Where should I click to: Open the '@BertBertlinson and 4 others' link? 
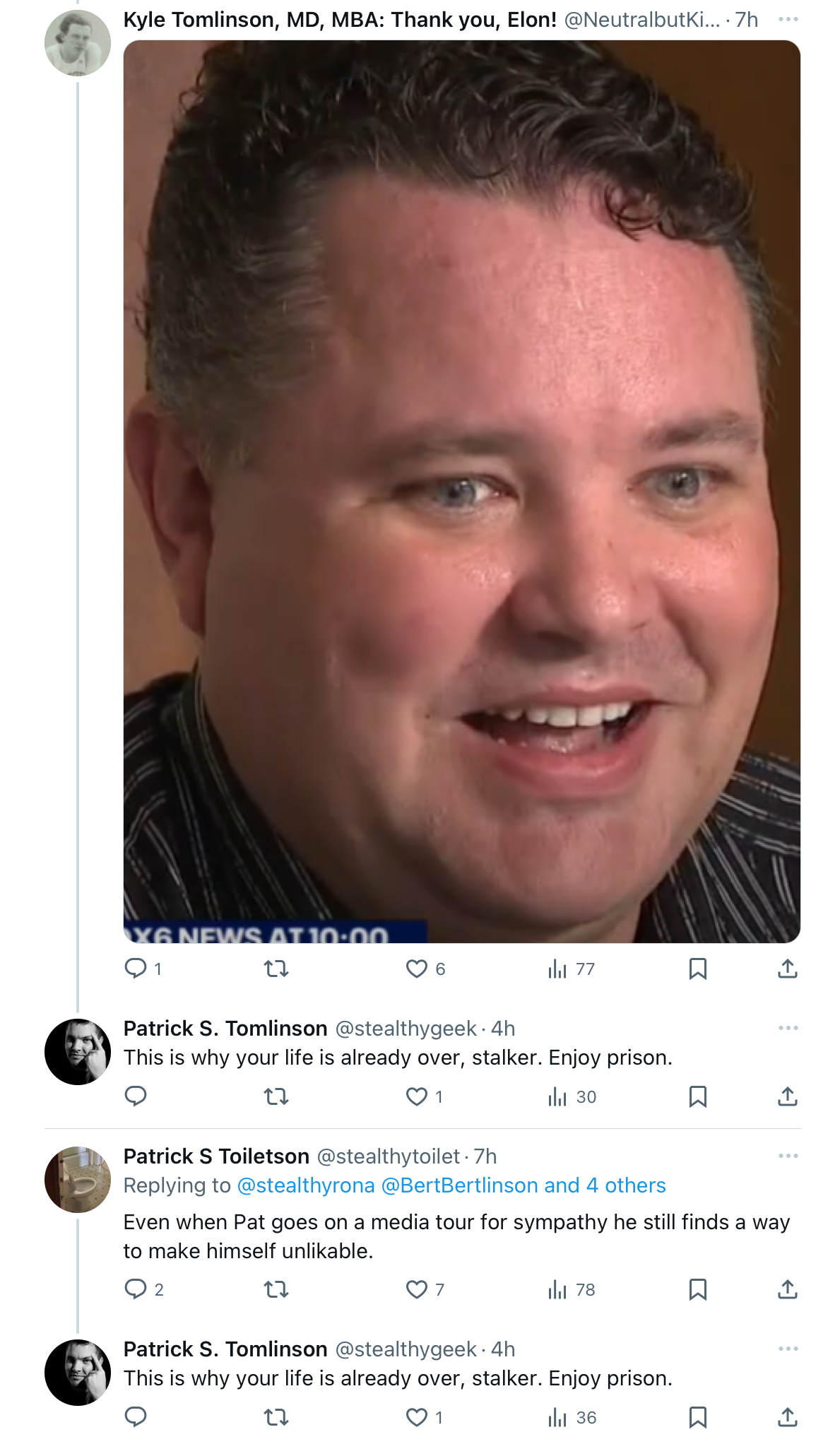coord(523,1185)
